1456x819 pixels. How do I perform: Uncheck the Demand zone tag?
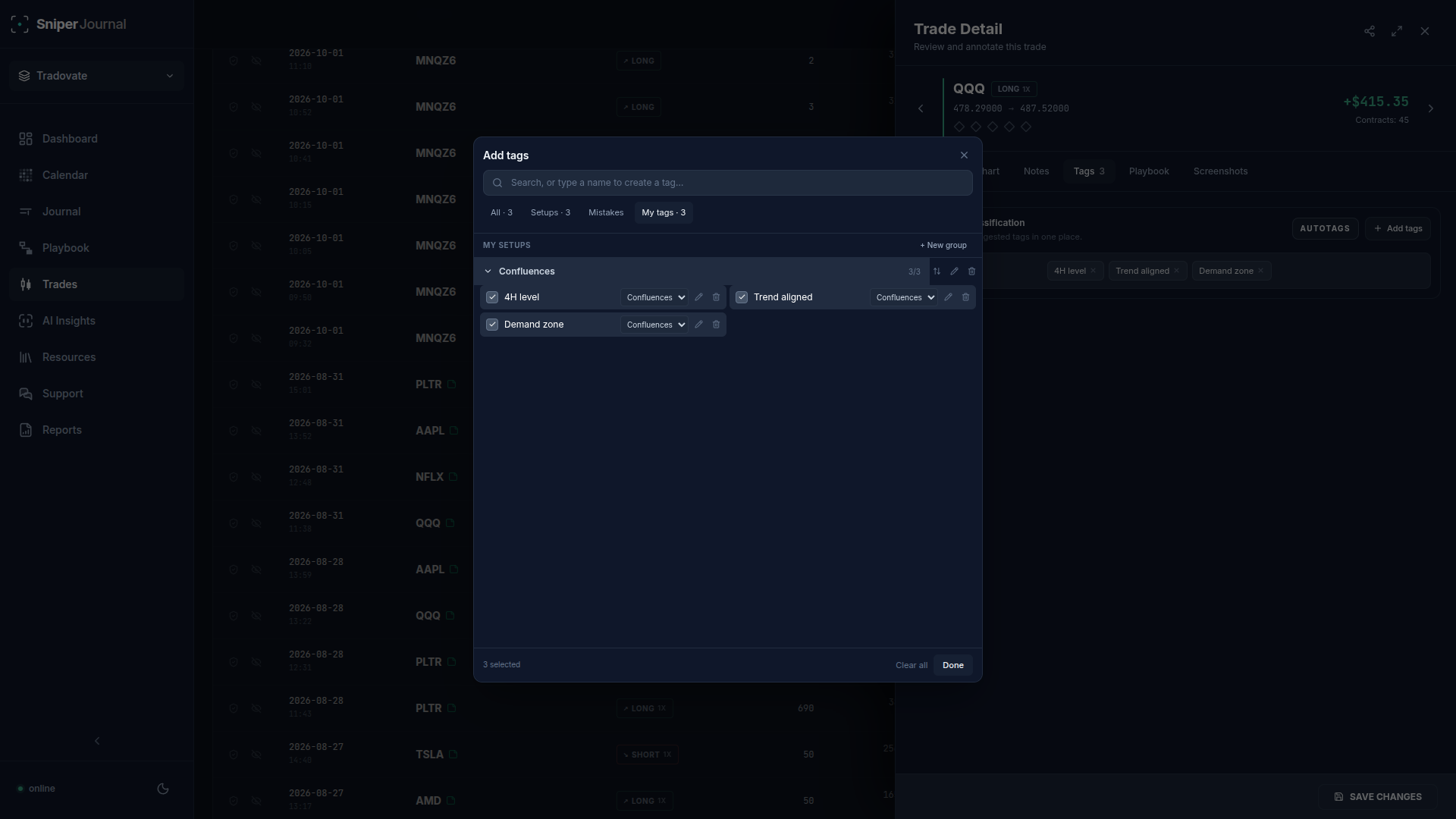tap(492, 325)
